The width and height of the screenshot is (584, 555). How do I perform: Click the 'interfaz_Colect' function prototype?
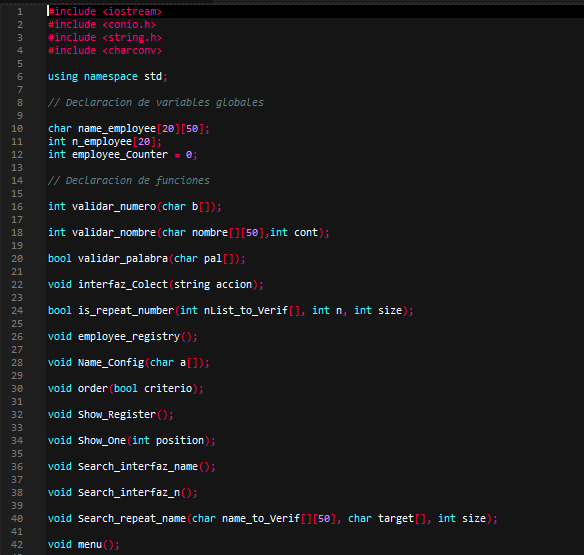(156, 285)
